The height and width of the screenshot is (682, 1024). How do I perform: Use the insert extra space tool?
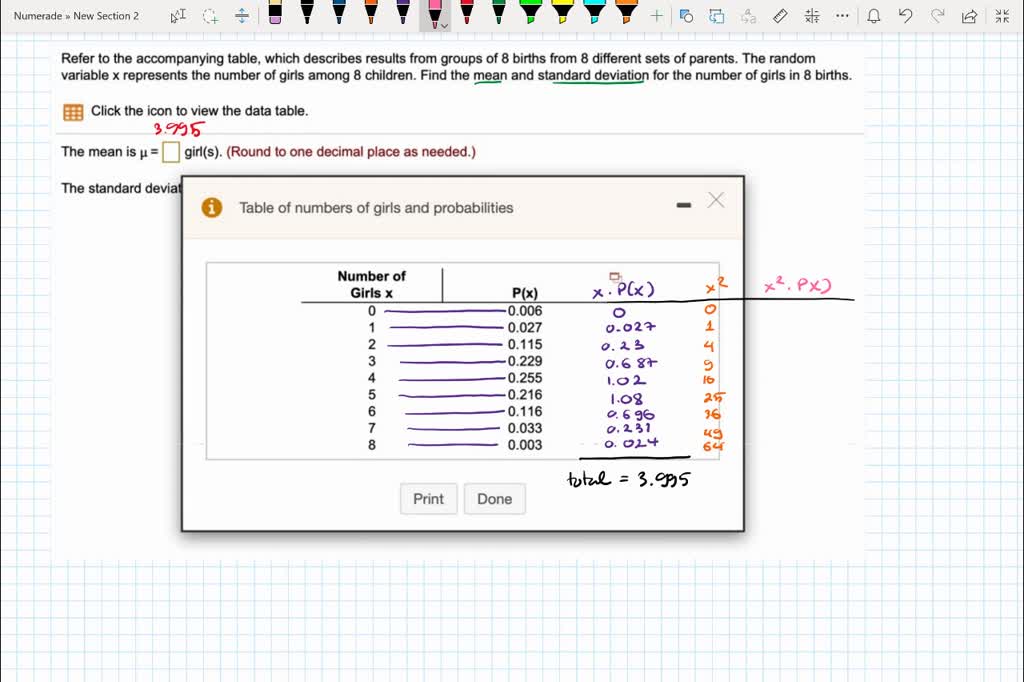(x=241, y=16)
